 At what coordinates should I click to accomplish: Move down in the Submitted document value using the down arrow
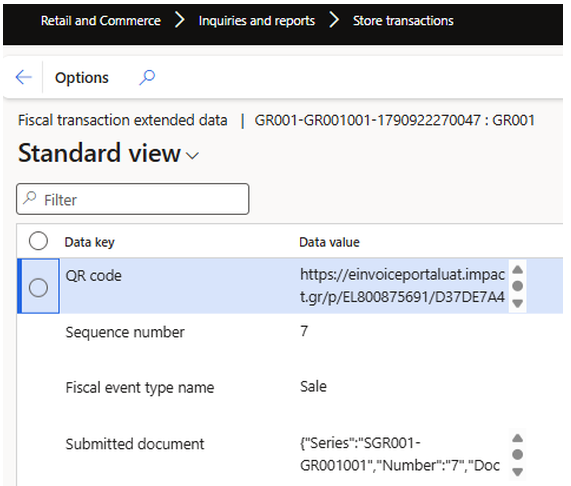point(517,472)
